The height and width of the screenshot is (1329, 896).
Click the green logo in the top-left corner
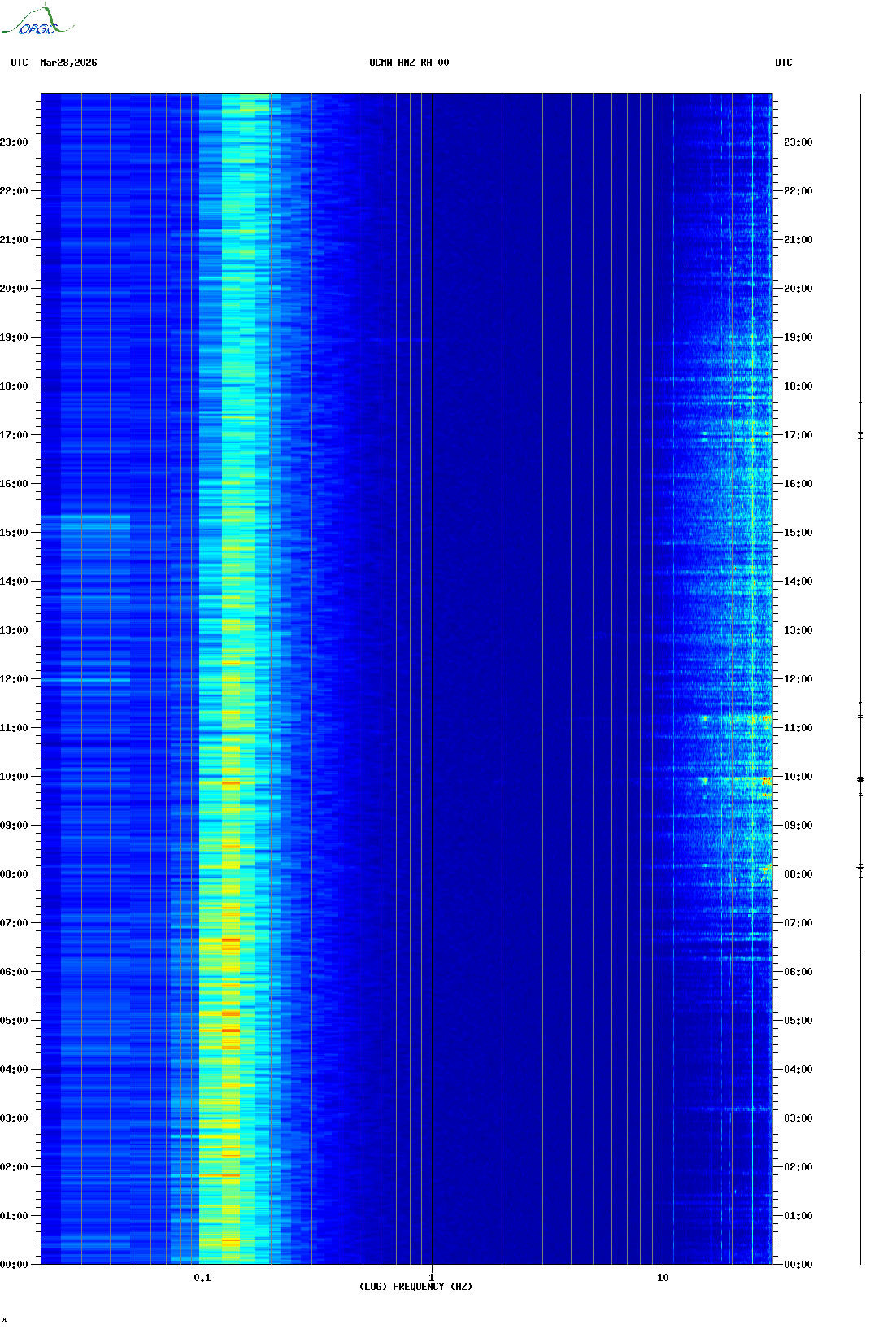37,21
